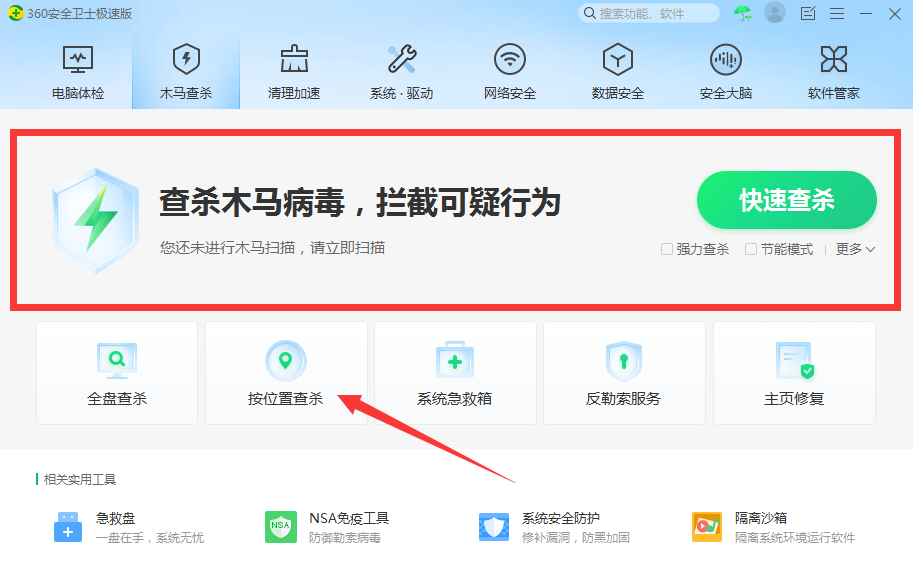Viewport: 913px width, 575px height.
Task: Click the 隔离系统环境运行软件 description
Action: (795, 538)
